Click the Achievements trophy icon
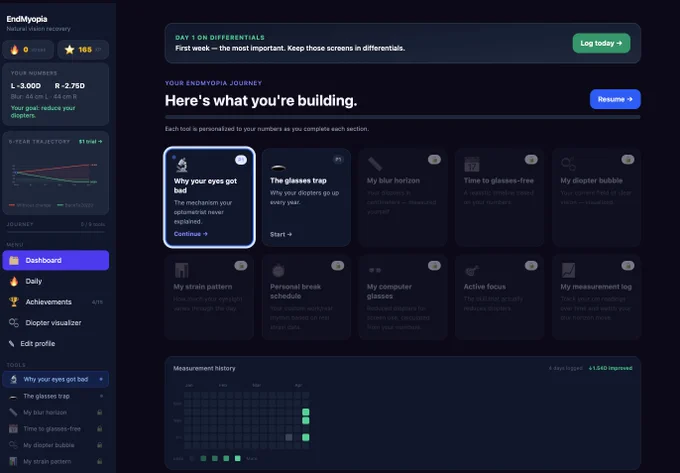The image size is (680, 473). (x=14, y=302)
